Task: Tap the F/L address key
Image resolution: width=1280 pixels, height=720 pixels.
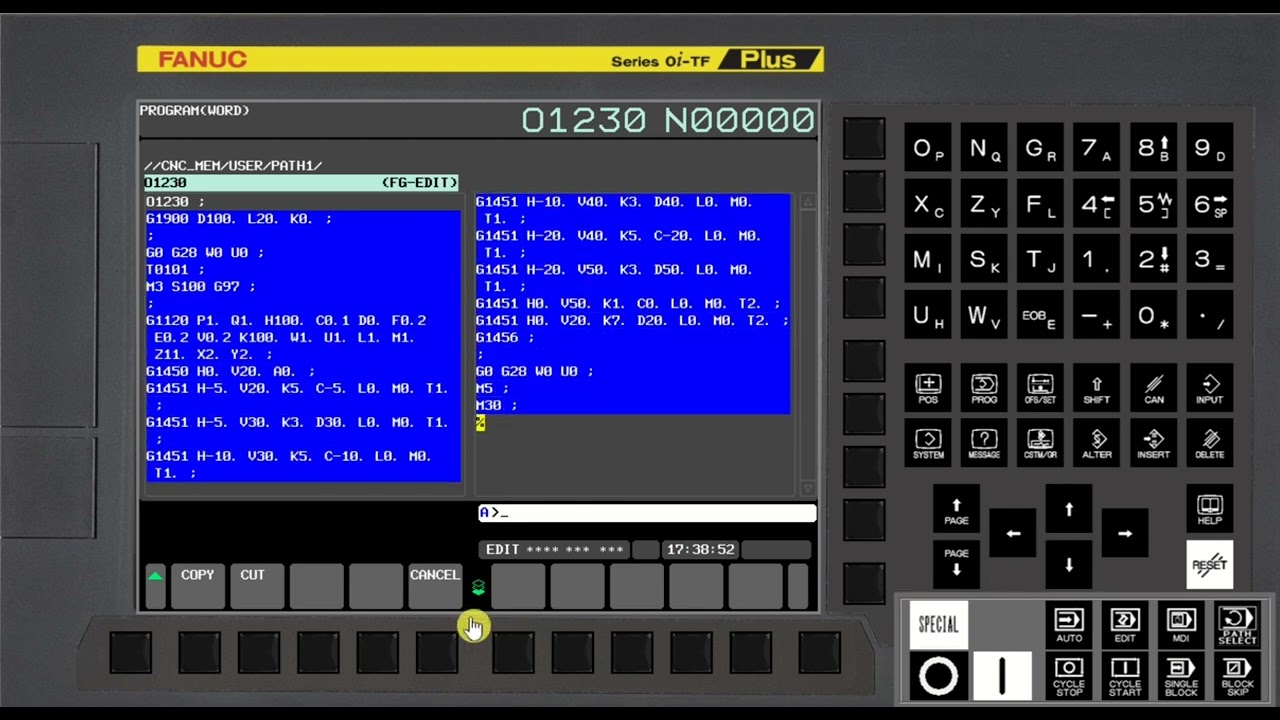Action: click(1040, 205)
